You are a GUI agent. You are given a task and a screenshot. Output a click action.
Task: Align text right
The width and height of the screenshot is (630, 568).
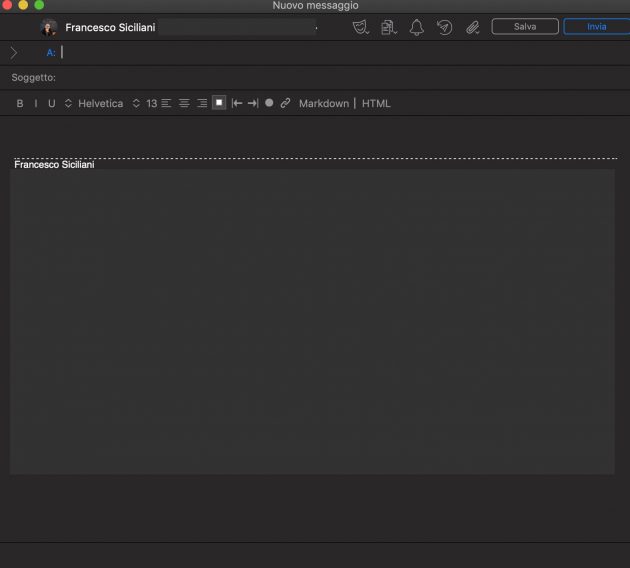click(202, 104)
